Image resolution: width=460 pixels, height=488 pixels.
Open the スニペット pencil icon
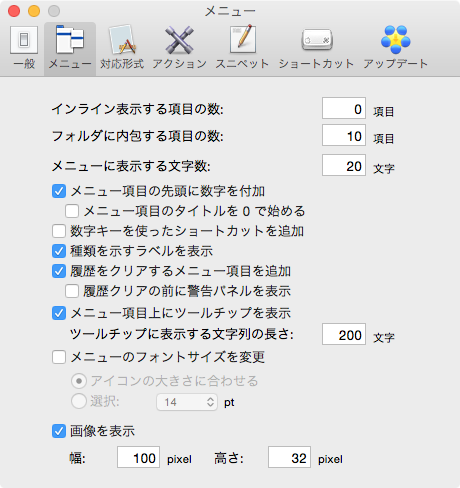(x=242, y=48)
